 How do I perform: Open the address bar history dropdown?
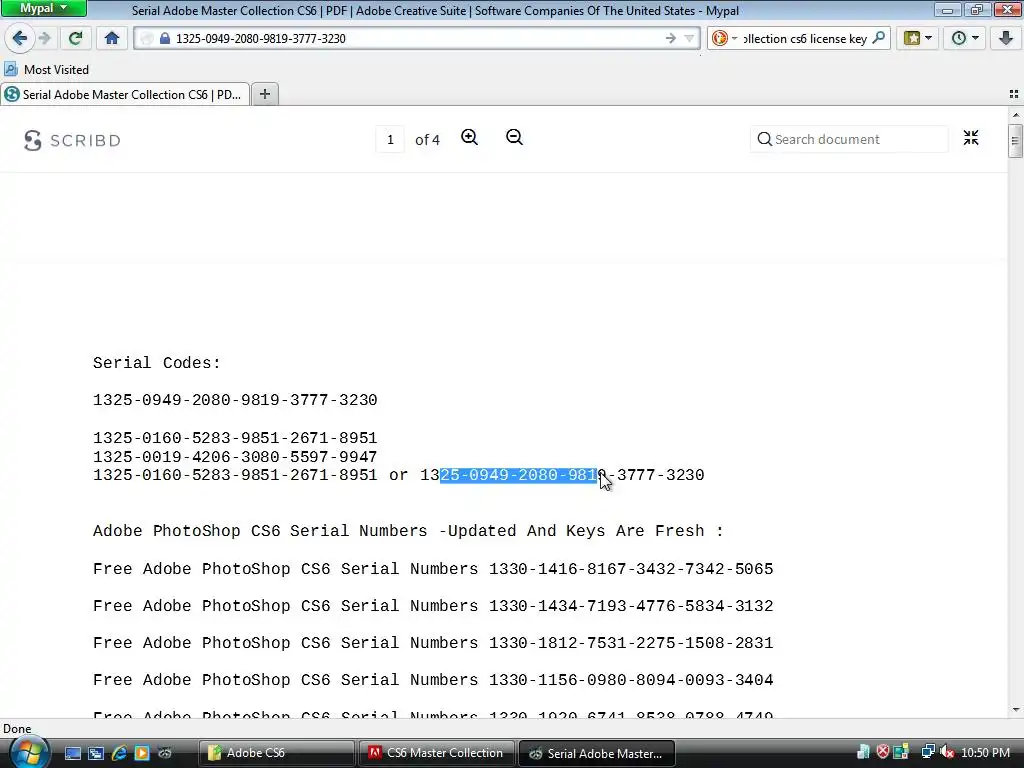[689, 39]
